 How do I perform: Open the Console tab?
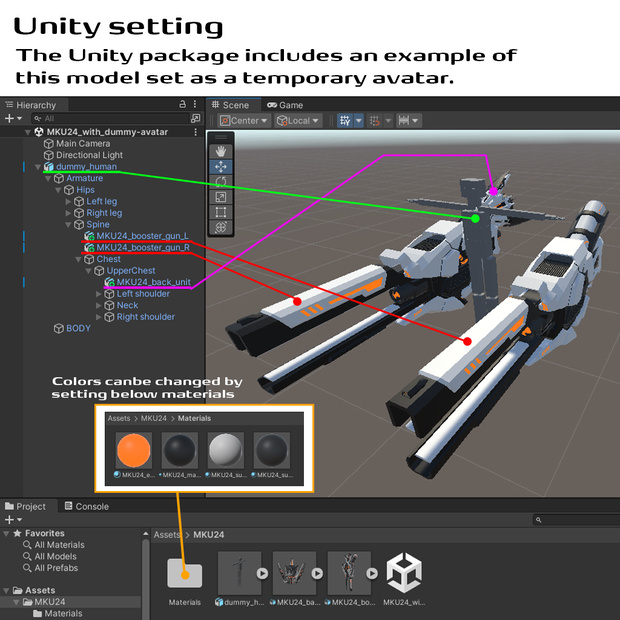[x=86, y=507]
